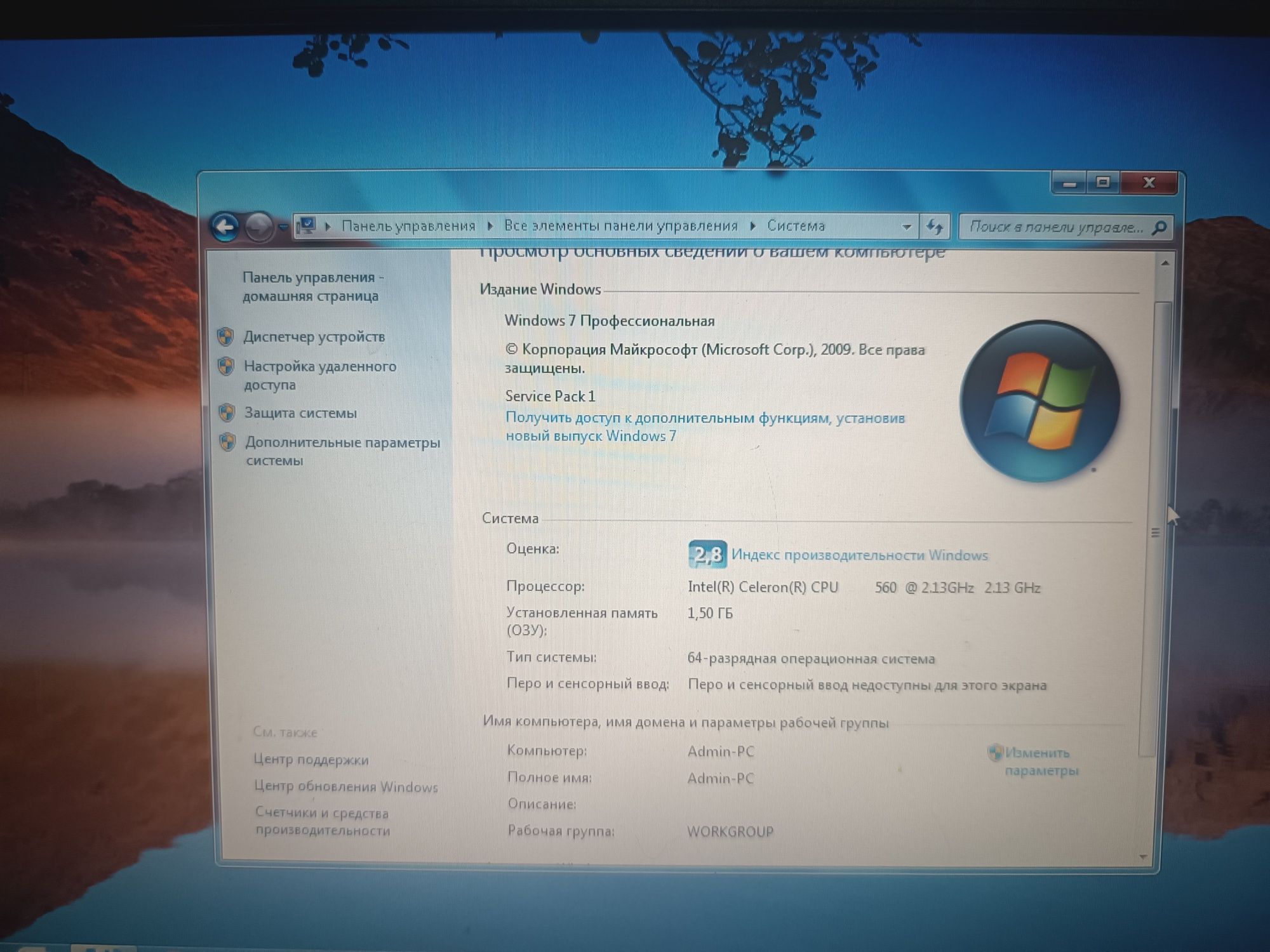
Task: Click the text 'Windows 7 Профессиональная'
Action: tap(610, 321)
